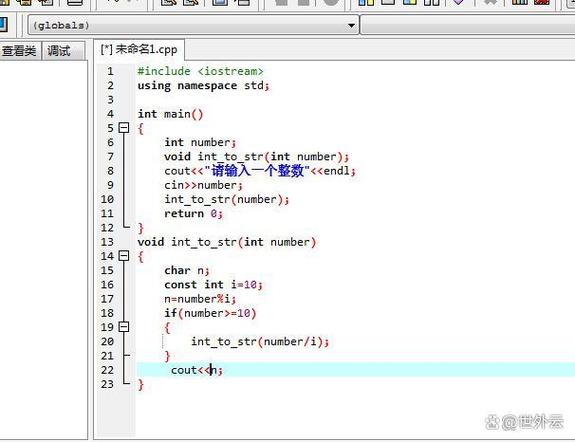
Task: Toggle breakpoint on line number 22
Action: click(x=107, y=370)
